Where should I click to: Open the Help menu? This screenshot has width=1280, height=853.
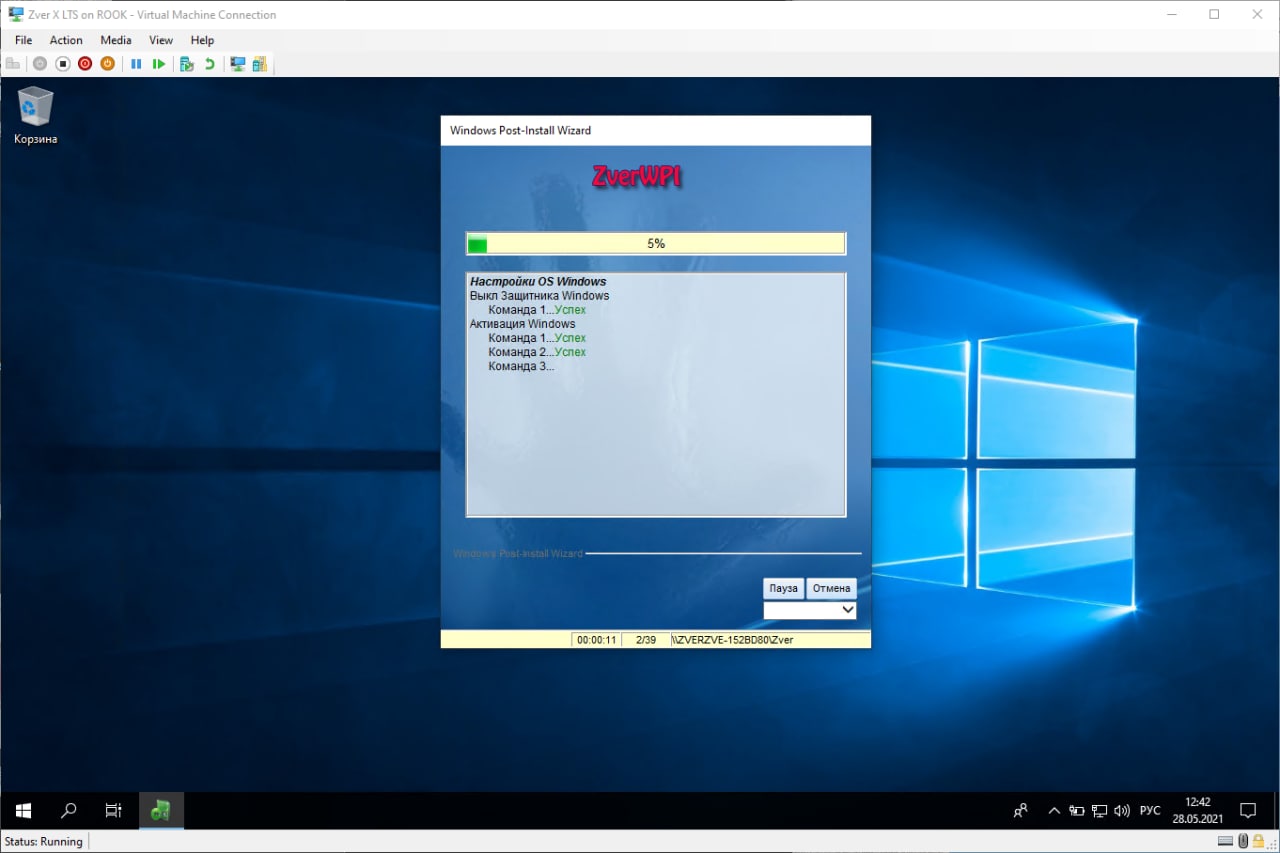(x=202, y=40)
